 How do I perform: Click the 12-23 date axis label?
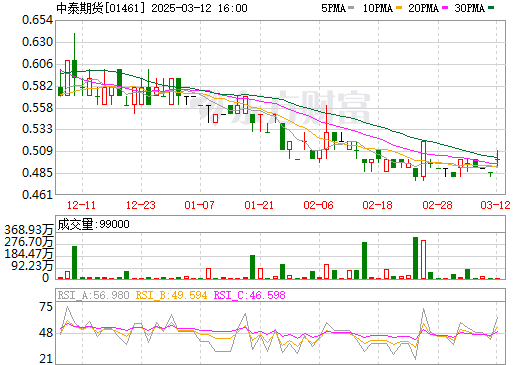click(x=141, y=205)
